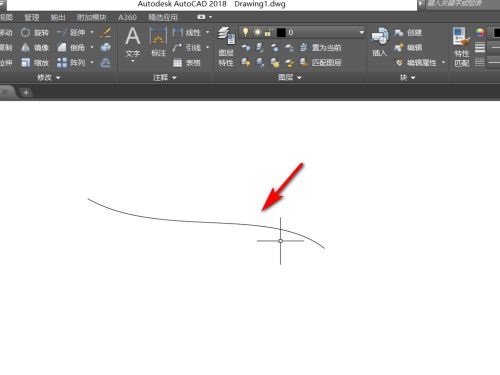
Task: Open the layer list dropdown arrow
Action: click(361, 33)
